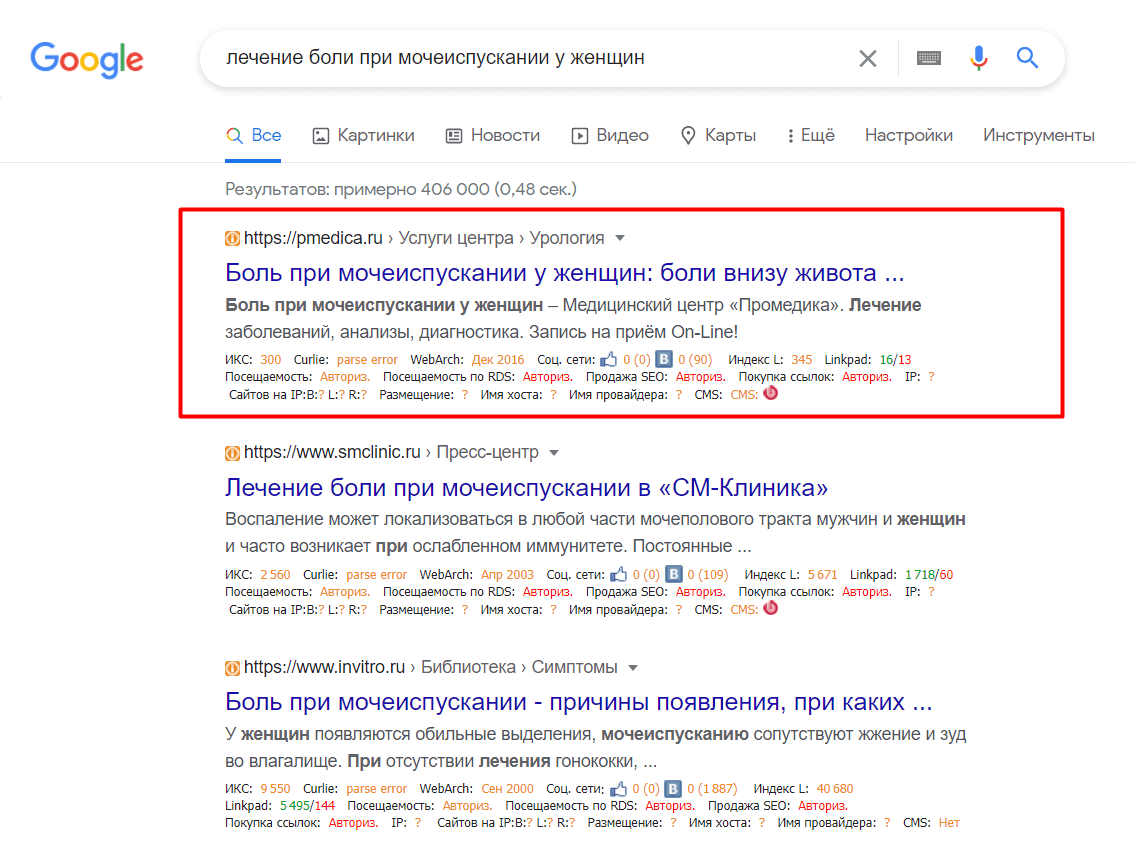The width and height of the screenshot is (1135, 863).
Task: Expand the arrow after invitro.ru Симптомы breadcrumb
Action: click(x=633, y=667)
